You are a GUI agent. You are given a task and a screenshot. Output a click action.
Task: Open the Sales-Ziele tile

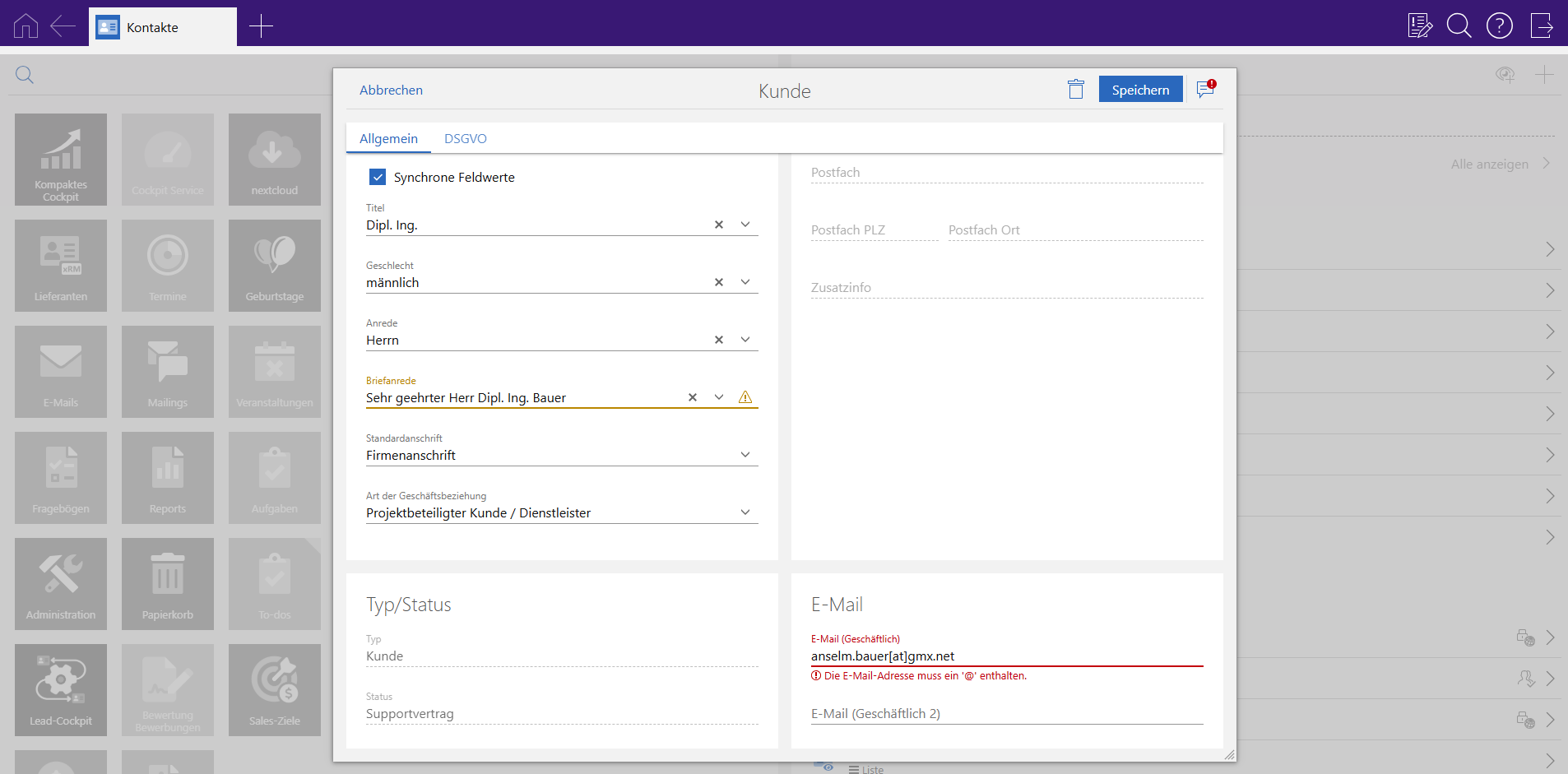point(275,690)
